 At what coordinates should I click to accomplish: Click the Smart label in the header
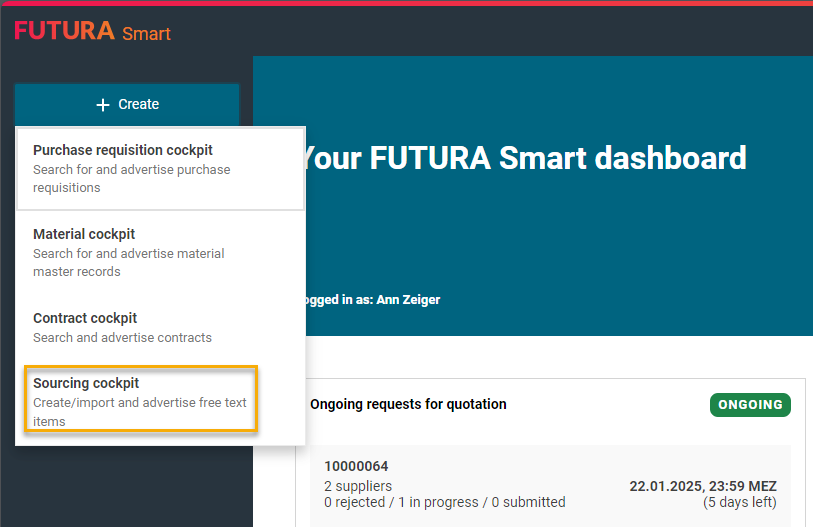click(146, 34)
